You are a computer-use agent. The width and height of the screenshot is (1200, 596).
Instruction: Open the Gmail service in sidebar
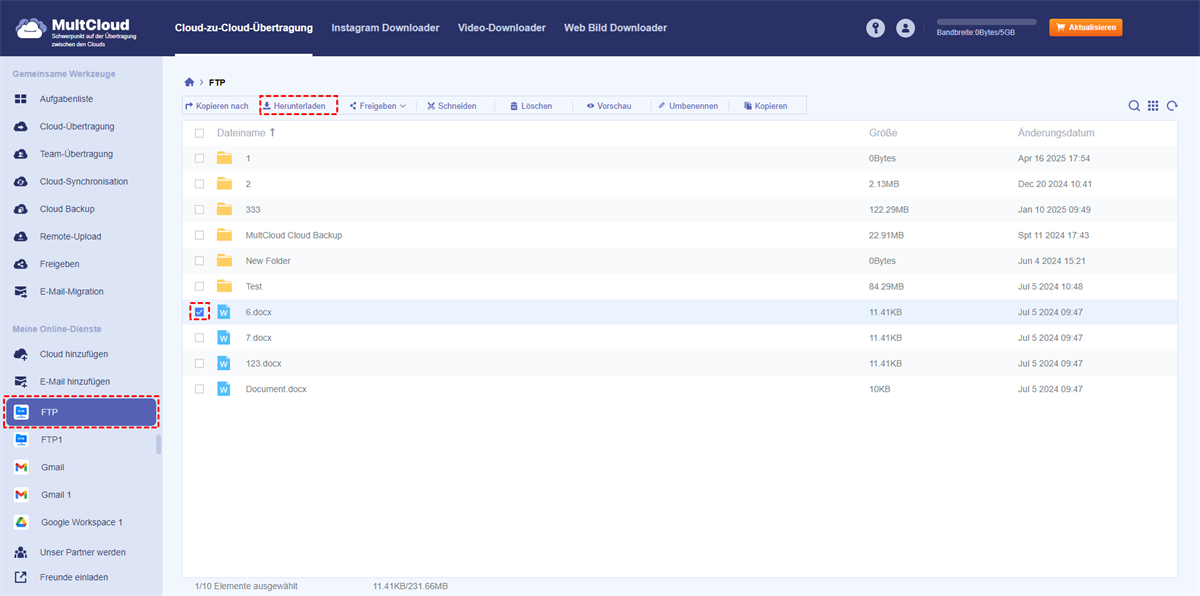point(53,467)
